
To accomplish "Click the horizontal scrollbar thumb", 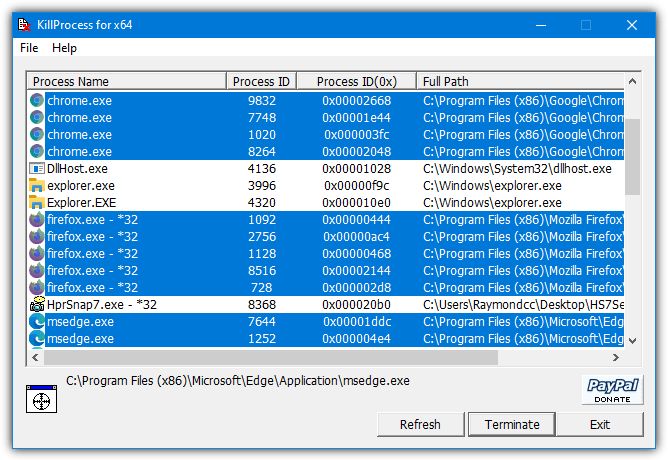I will pos(271,357).
